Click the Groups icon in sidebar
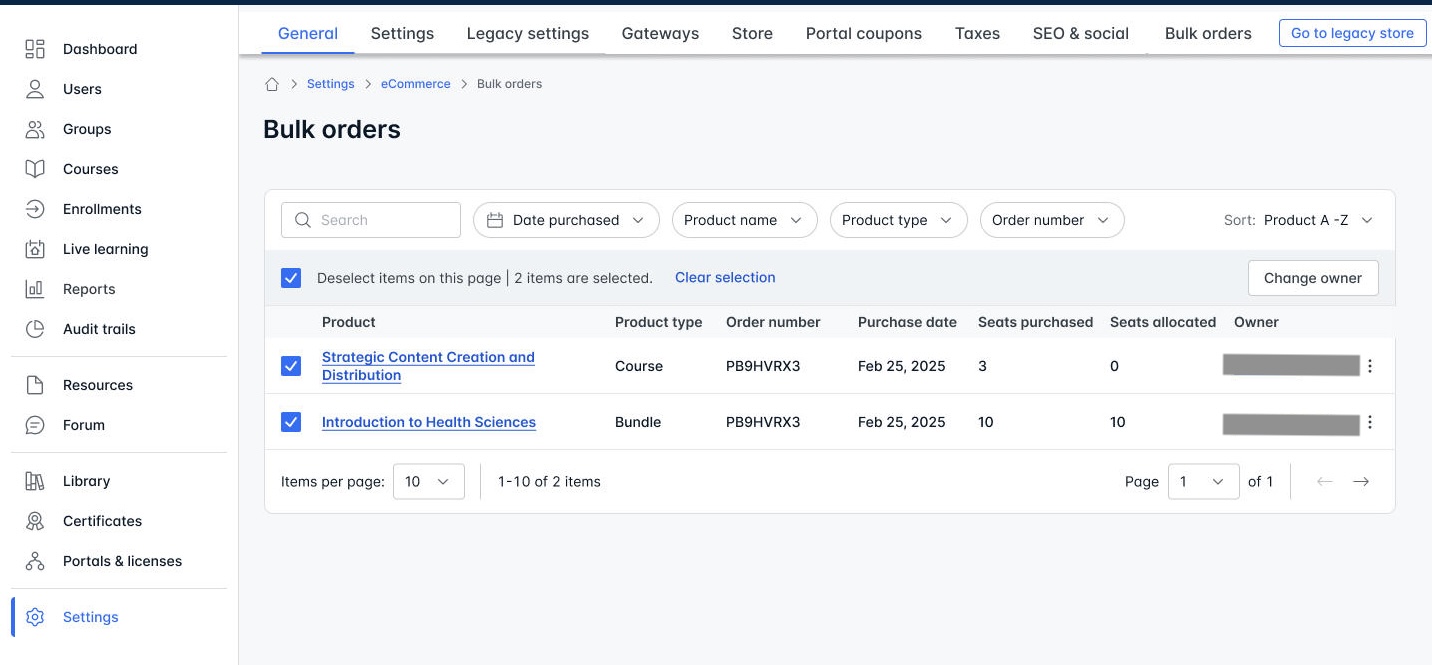This screenshot has width=1432, height=665. (x=35, y=129)
